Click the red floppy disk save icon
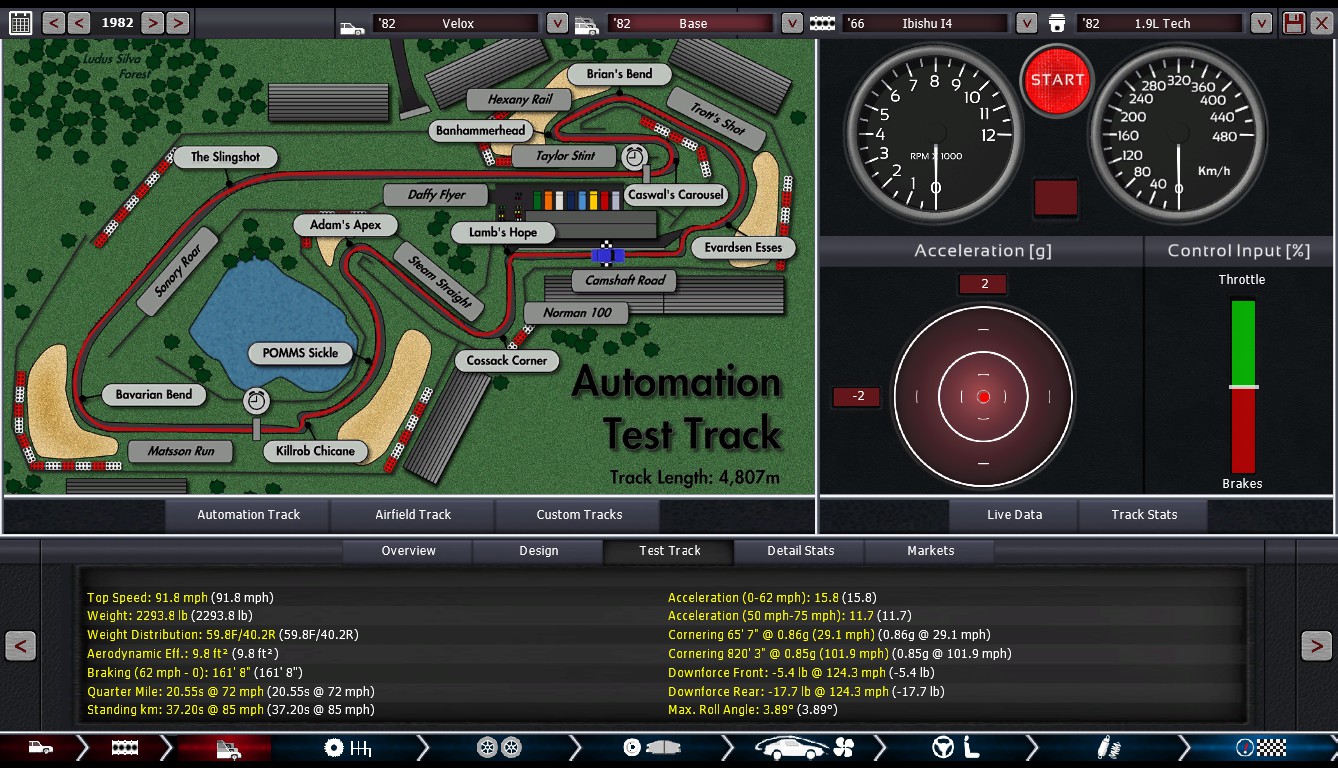The width and height of the screenshot is (1338, 768). click(1293, 23)
